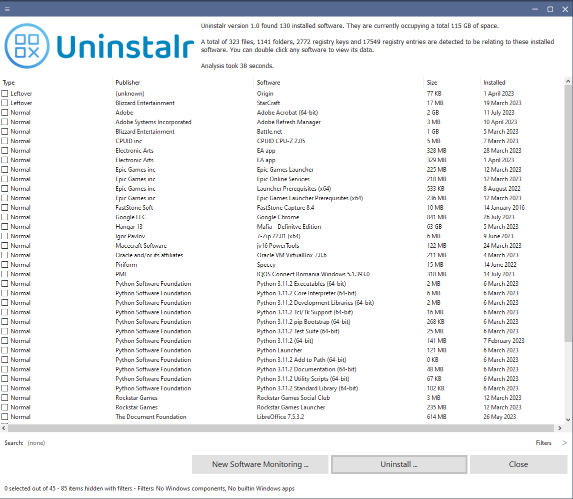The width and height of the screenshot is (573, 499).
Task: Open the Filters options
Action: [543, 443]
